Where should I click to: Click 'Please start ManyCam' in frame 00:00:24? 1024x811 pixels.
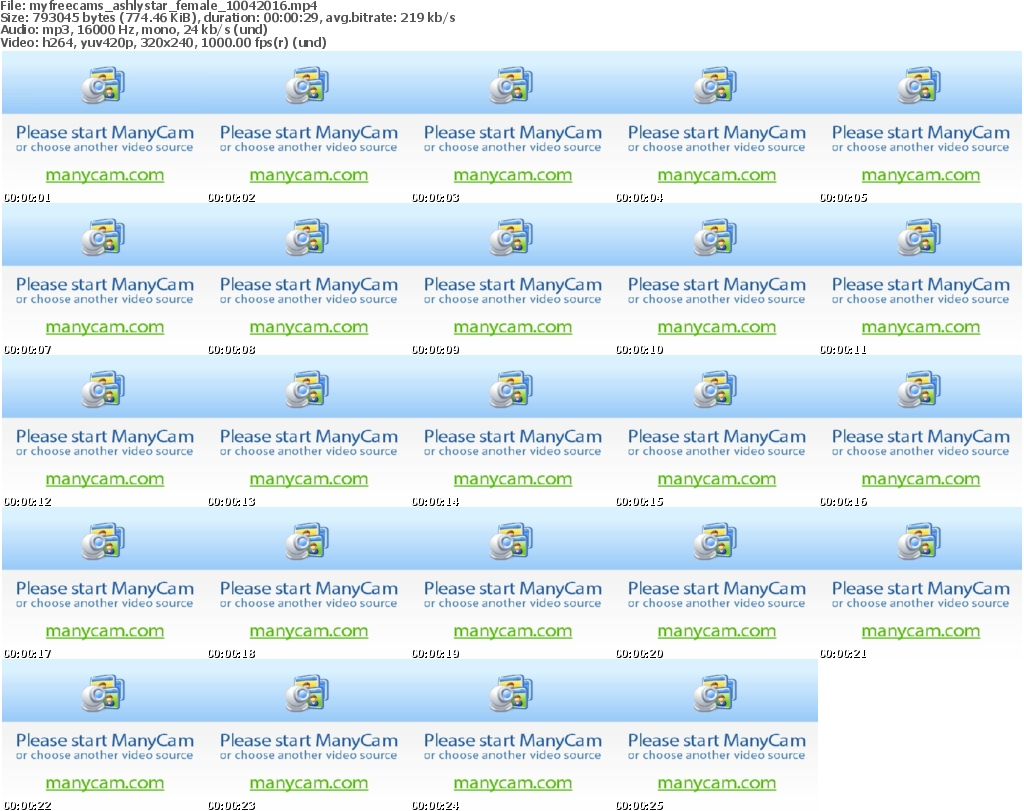(513, 740)
